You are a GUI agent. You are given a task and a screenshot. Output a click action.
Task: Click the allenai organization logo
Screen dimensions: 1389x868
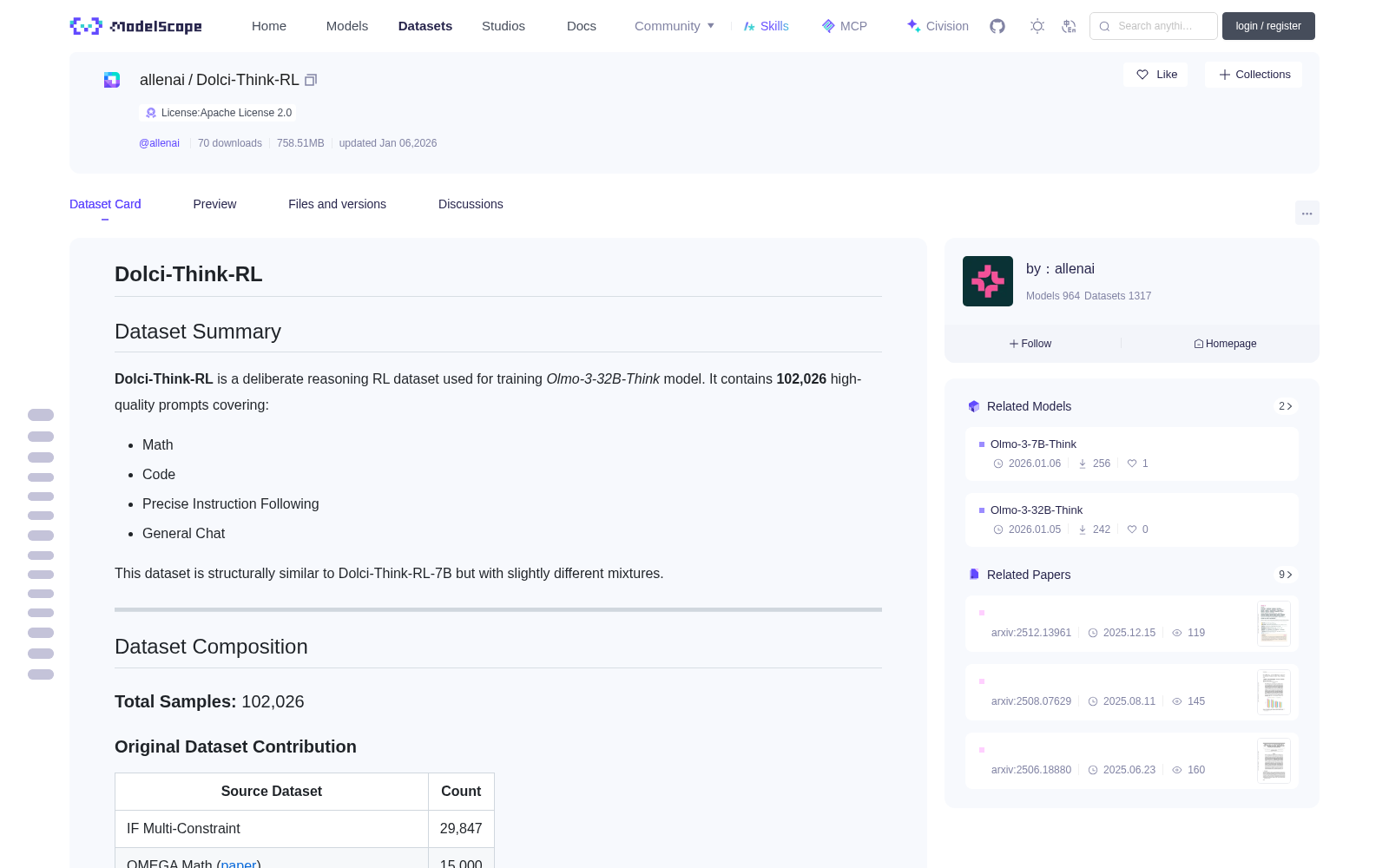[988, 281]
